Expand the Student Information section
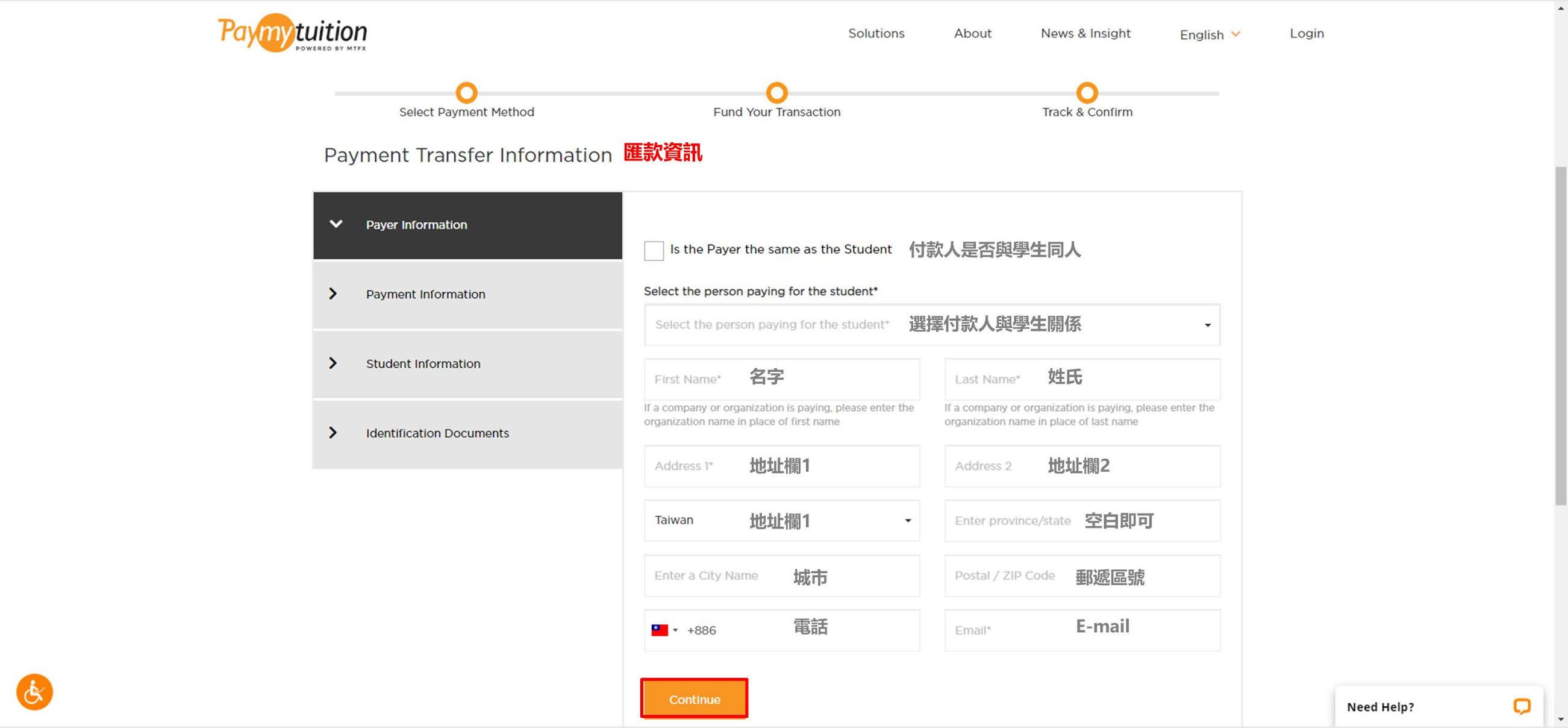 point(422,363)
